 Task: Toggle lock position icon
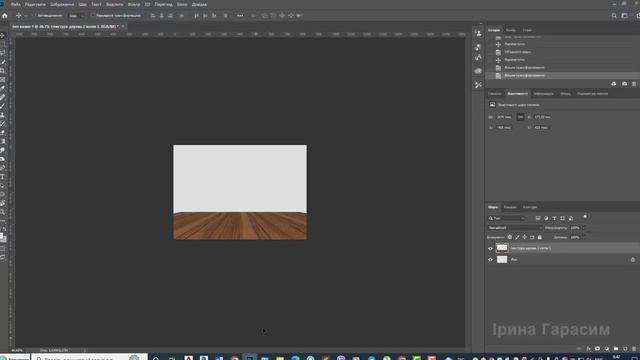tap(524, 237)
